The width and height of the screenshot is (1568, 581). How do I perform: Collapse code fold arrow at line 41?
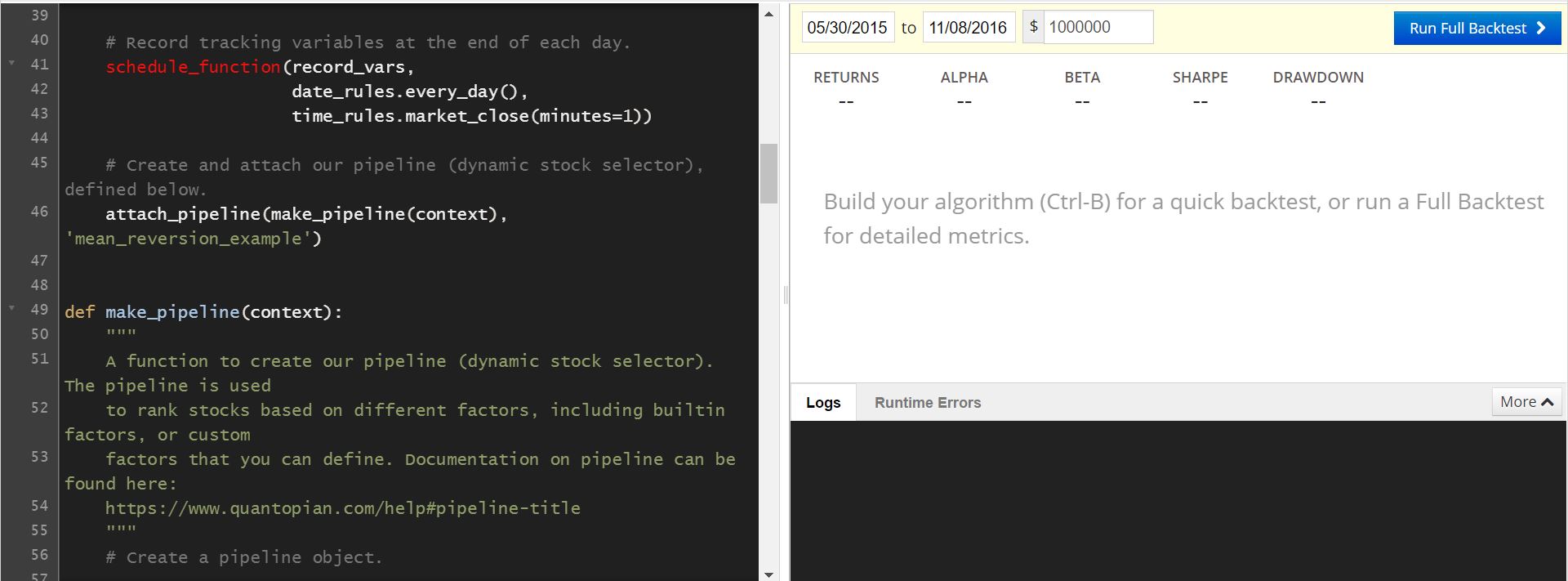click(x=12, y=63)
